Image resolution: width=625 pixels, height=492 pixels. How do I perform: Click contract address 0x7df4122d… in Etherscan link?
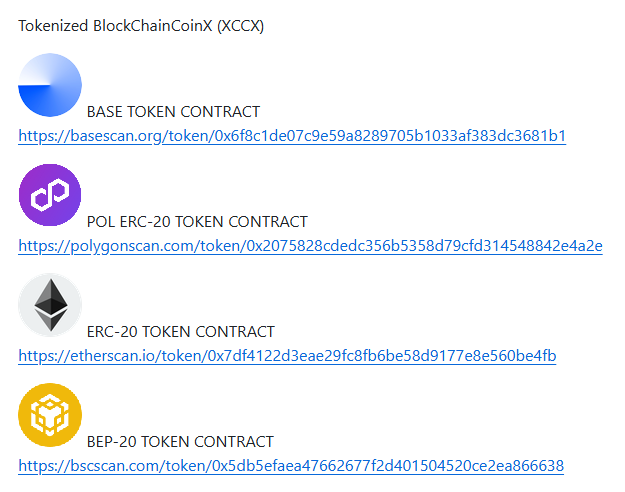coord(381,356)
